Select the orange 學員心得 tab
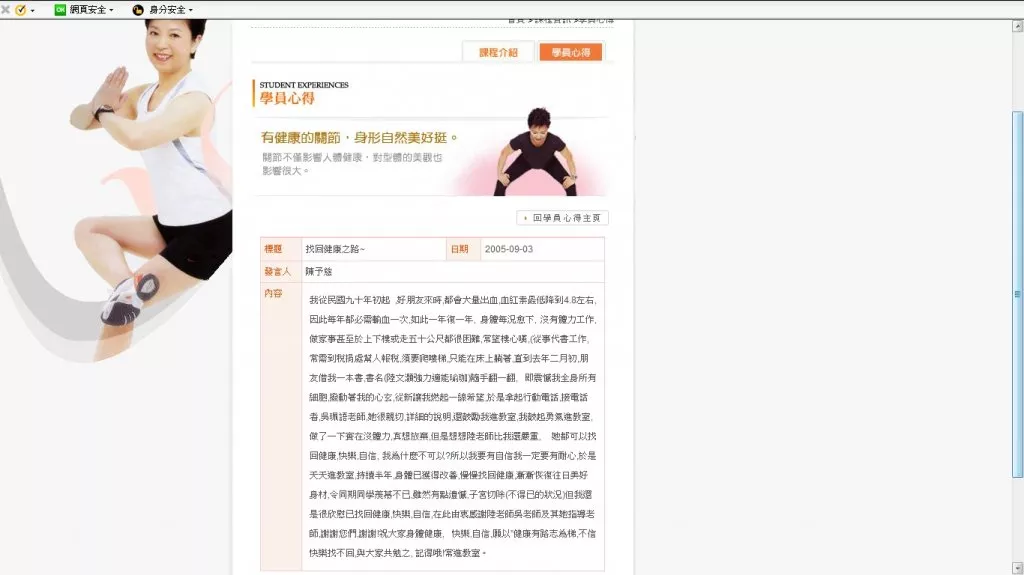1024x575 pixels. (x=571, y=52)
